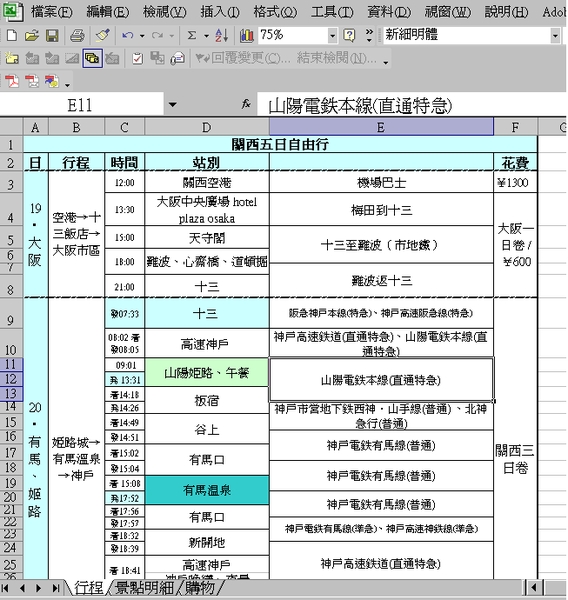Screen dimensions: 568x600
Task: Click the fx Insert Function icon
Action: [x=246, y=104]
